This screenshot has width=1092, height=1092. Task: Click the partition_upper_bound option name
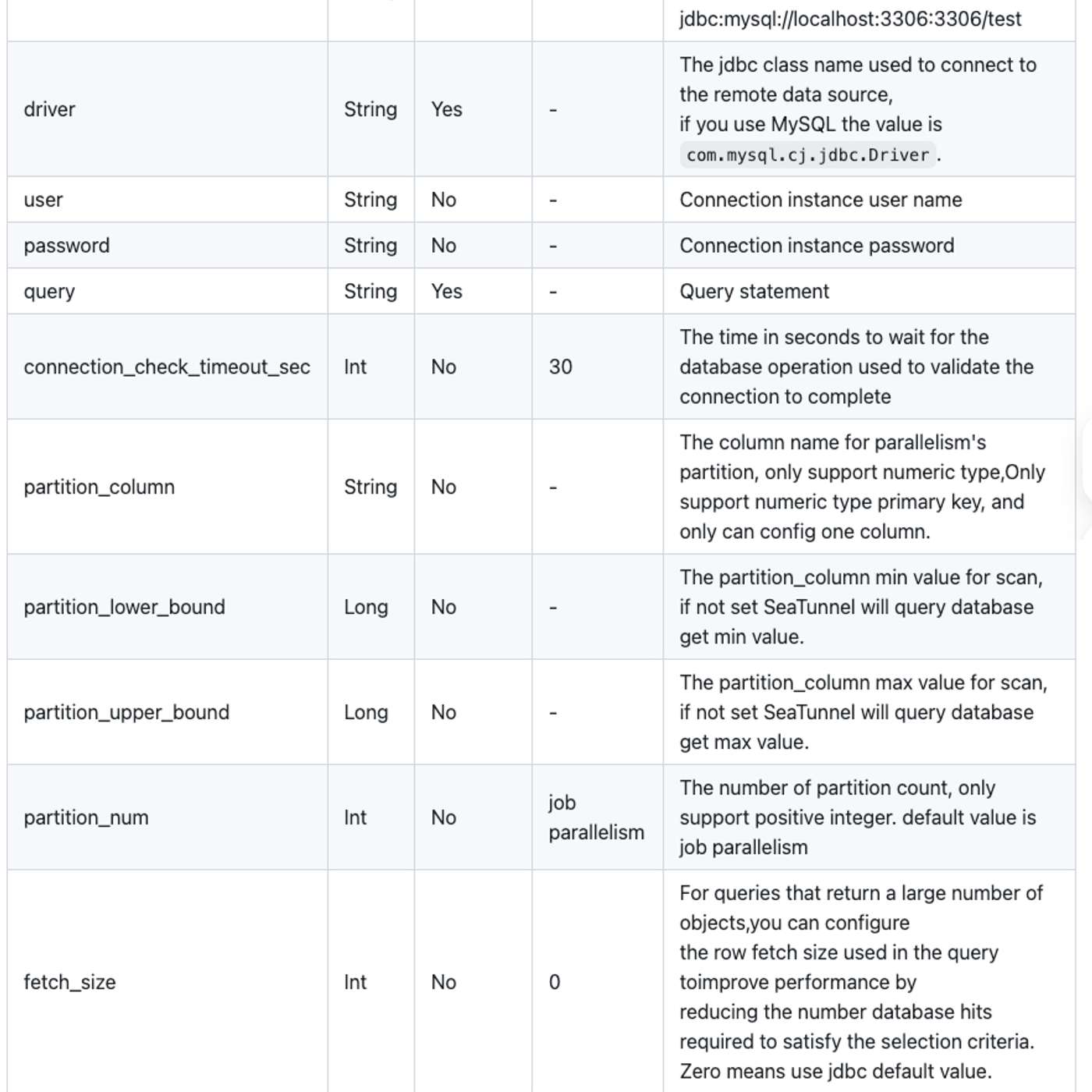tap(126, 712)
